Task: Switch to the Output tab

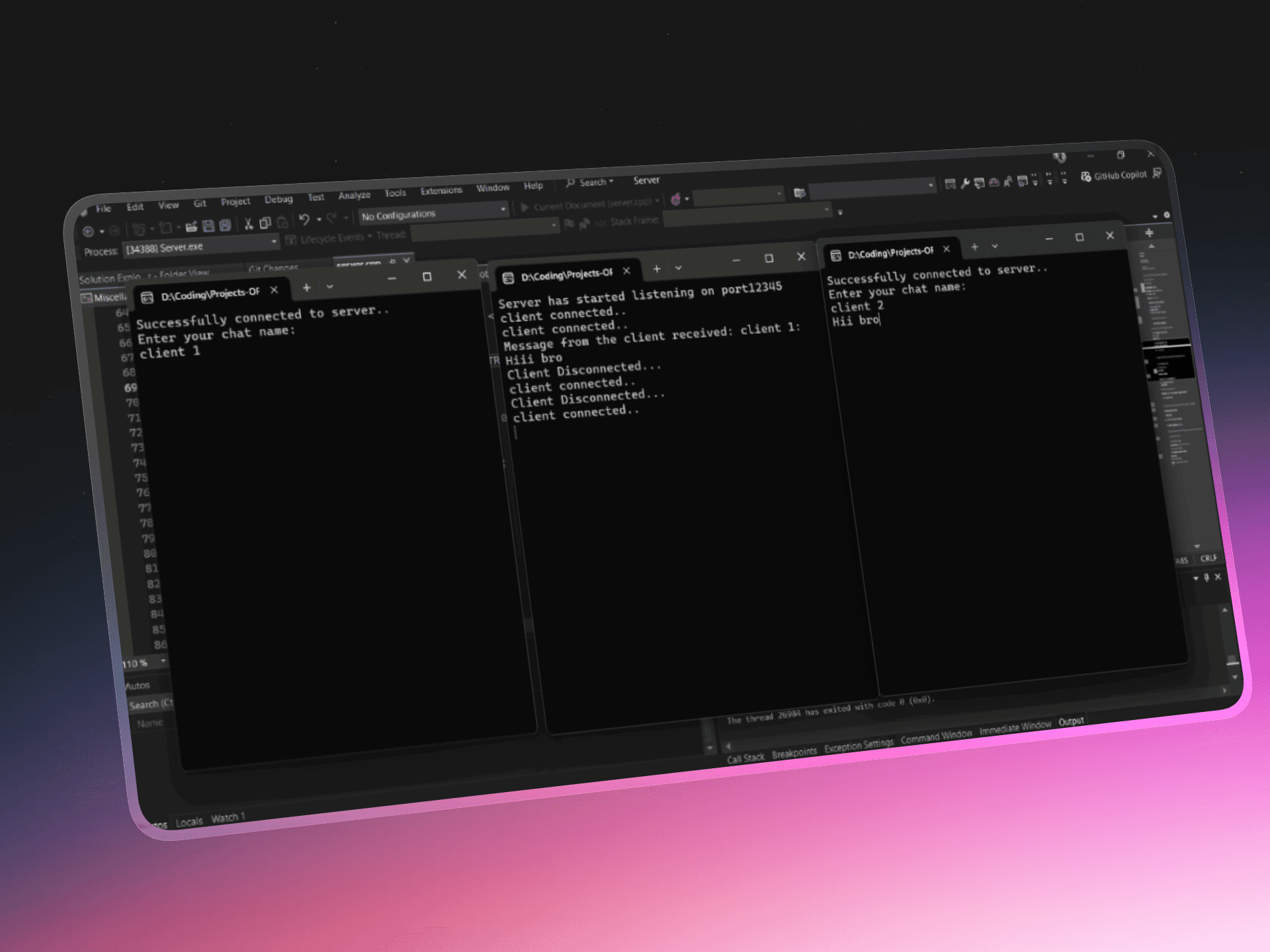Action: click(1071, 721)
